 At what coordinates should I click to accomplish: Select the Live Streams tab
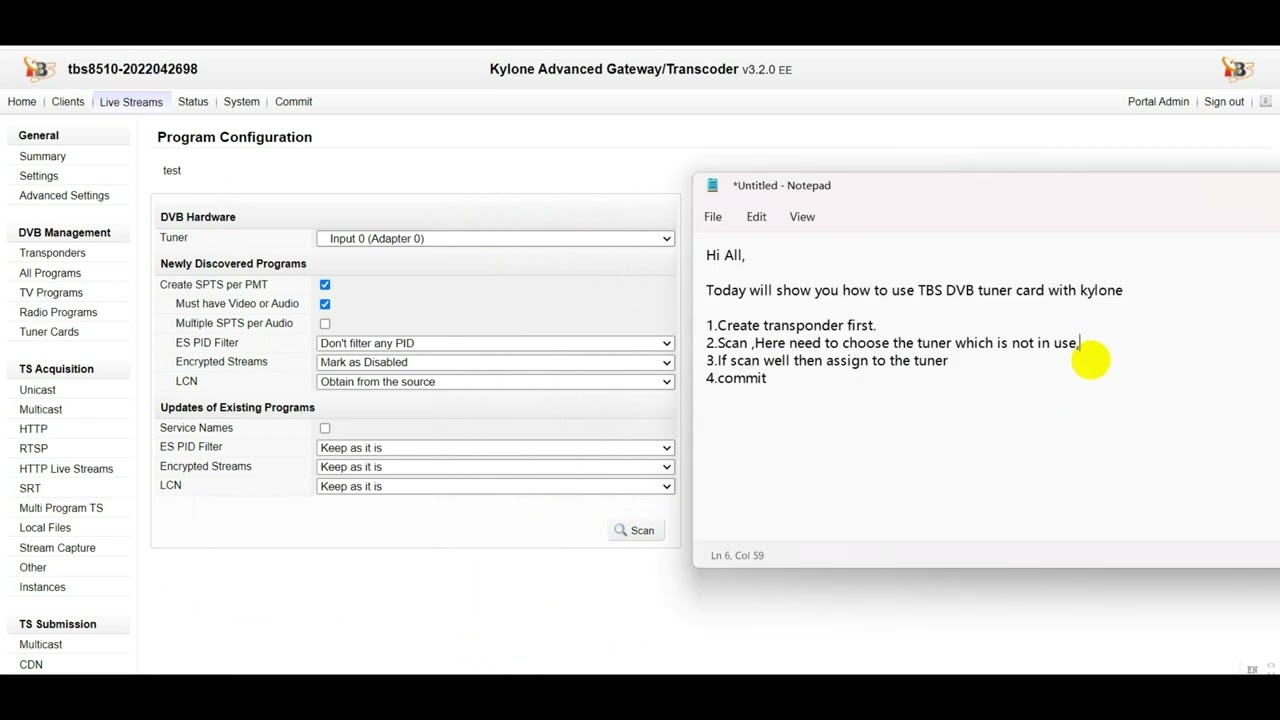click(131, 102)
